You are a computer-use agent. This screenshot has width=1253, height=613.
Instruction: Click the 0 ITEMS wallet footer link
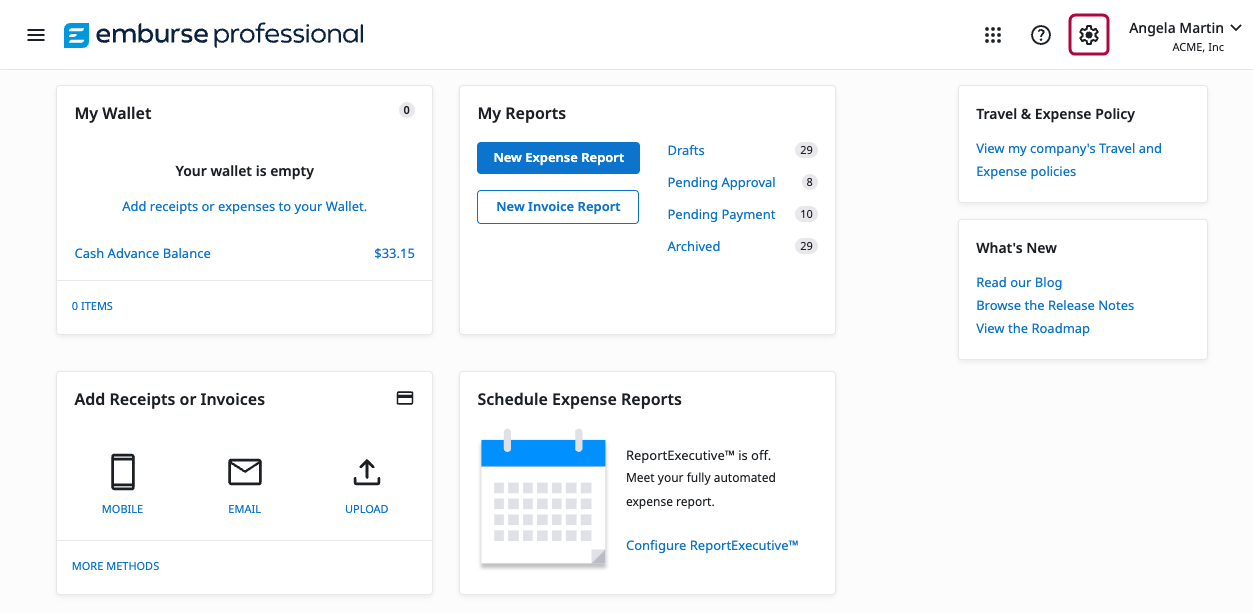92,306
